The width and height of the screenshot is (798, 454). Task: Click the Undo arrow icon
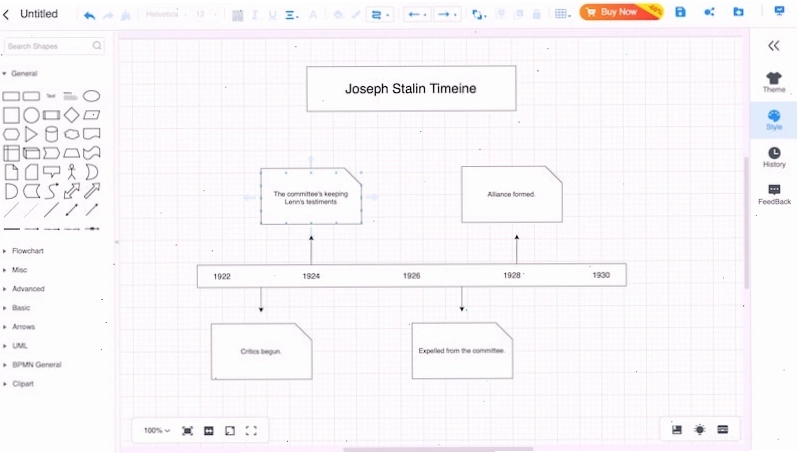(x=90, y=15)
